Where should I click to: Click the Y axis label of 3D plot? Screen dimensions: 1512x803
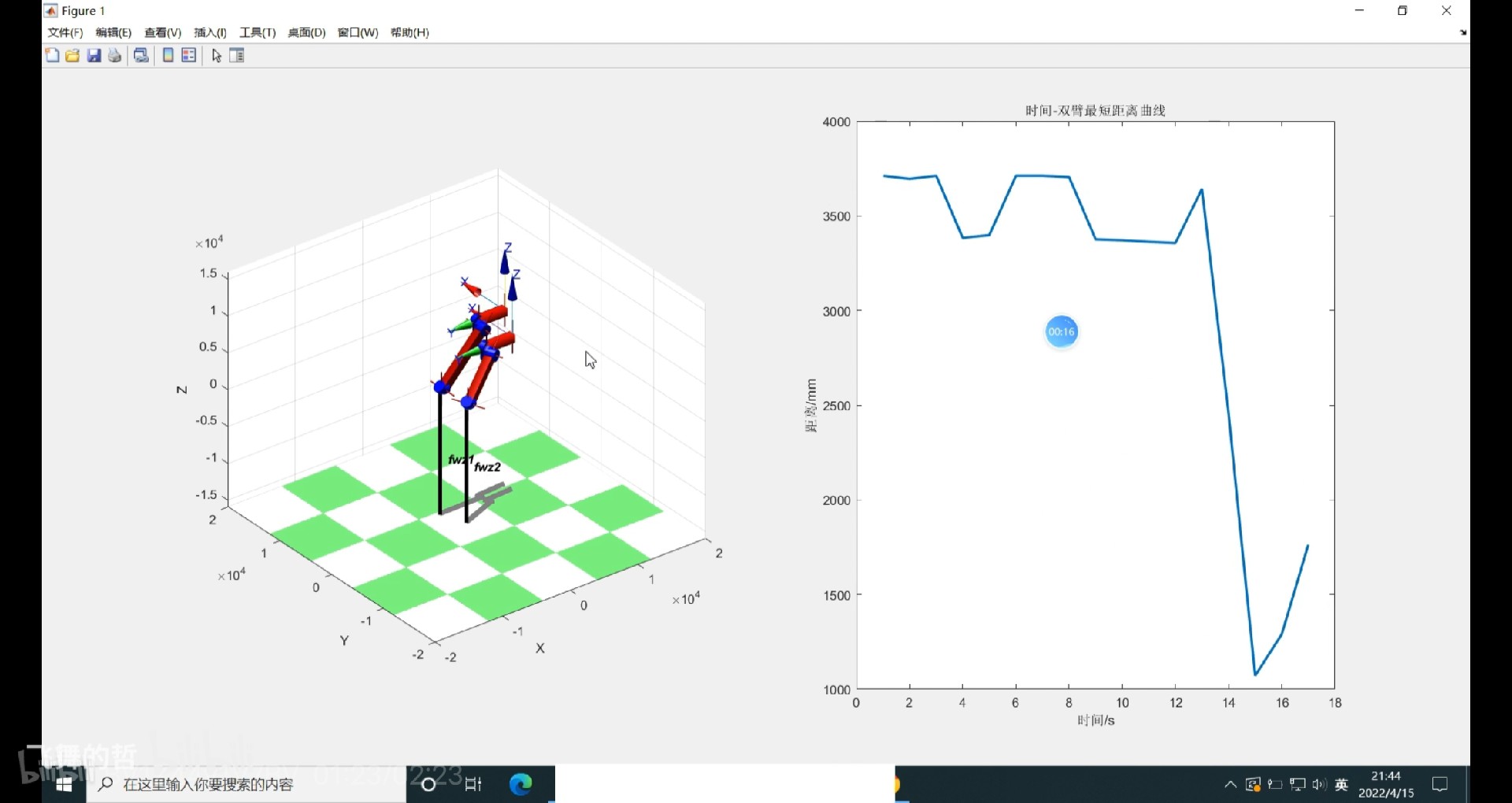point(344,641)
